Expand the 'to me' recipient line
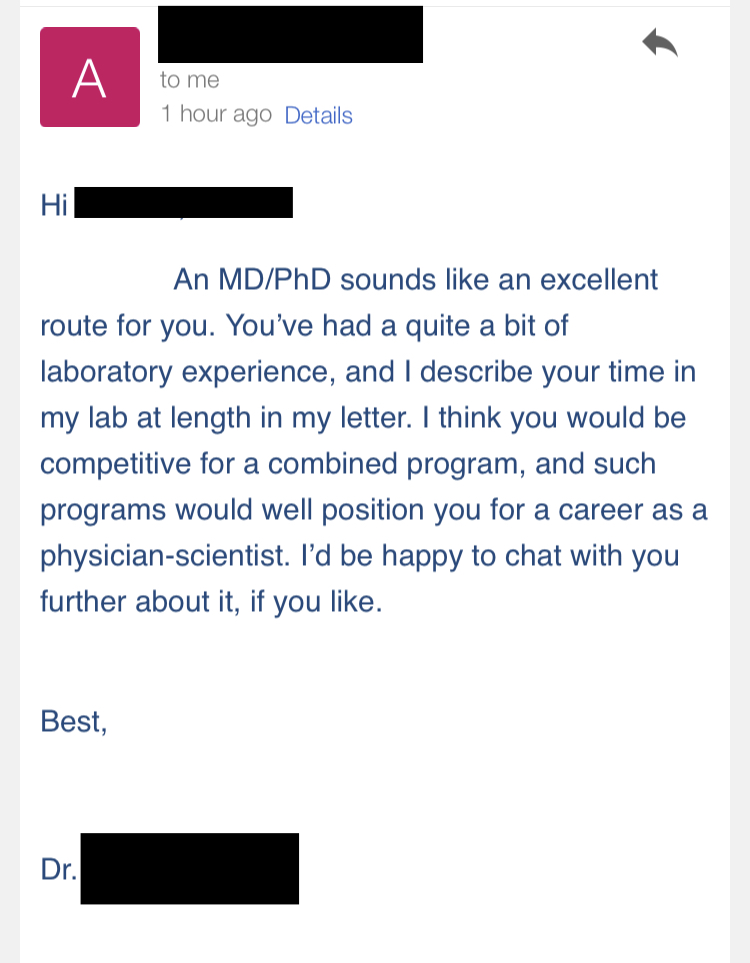 click(x=190, y=80)
